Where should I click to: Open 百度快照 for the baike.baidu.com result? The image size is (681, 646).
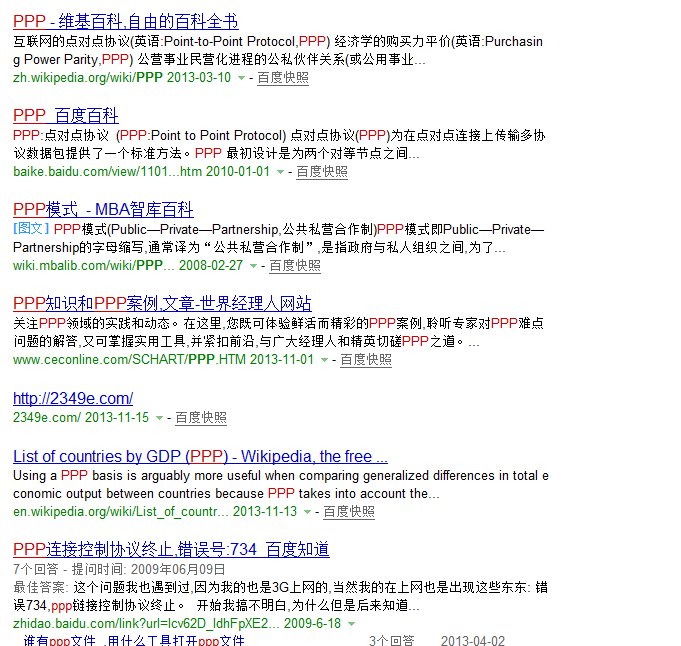322,172
